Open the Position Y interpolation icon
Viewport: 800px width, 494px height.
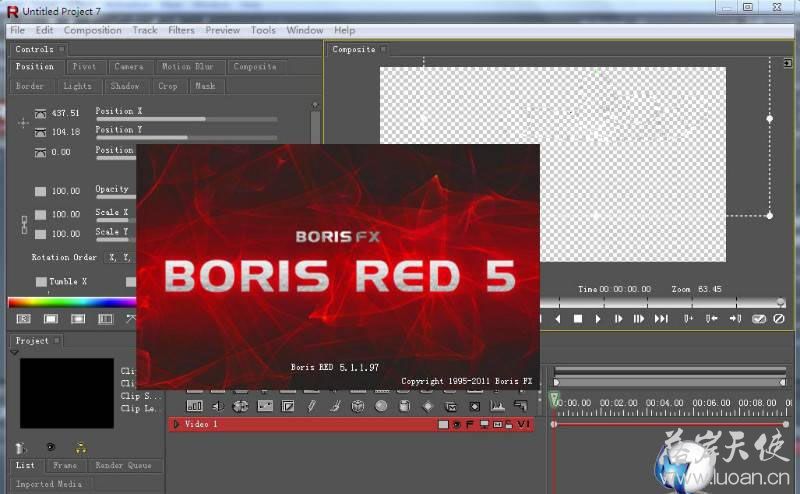(40, 132)
